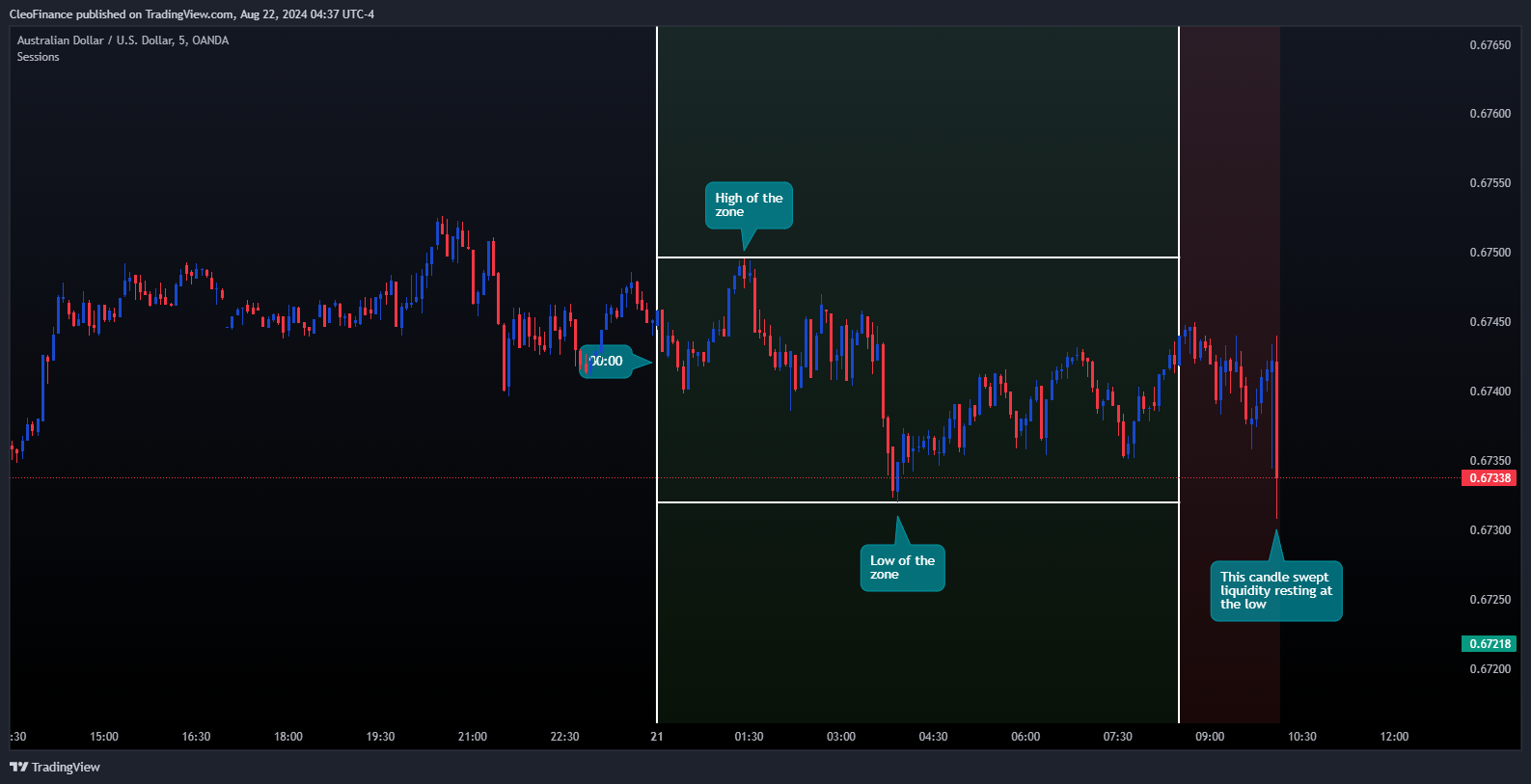This screenshot has height=784, width=1531.
Task: Click the '21' date label on time axis
Action: coord(657,737)
